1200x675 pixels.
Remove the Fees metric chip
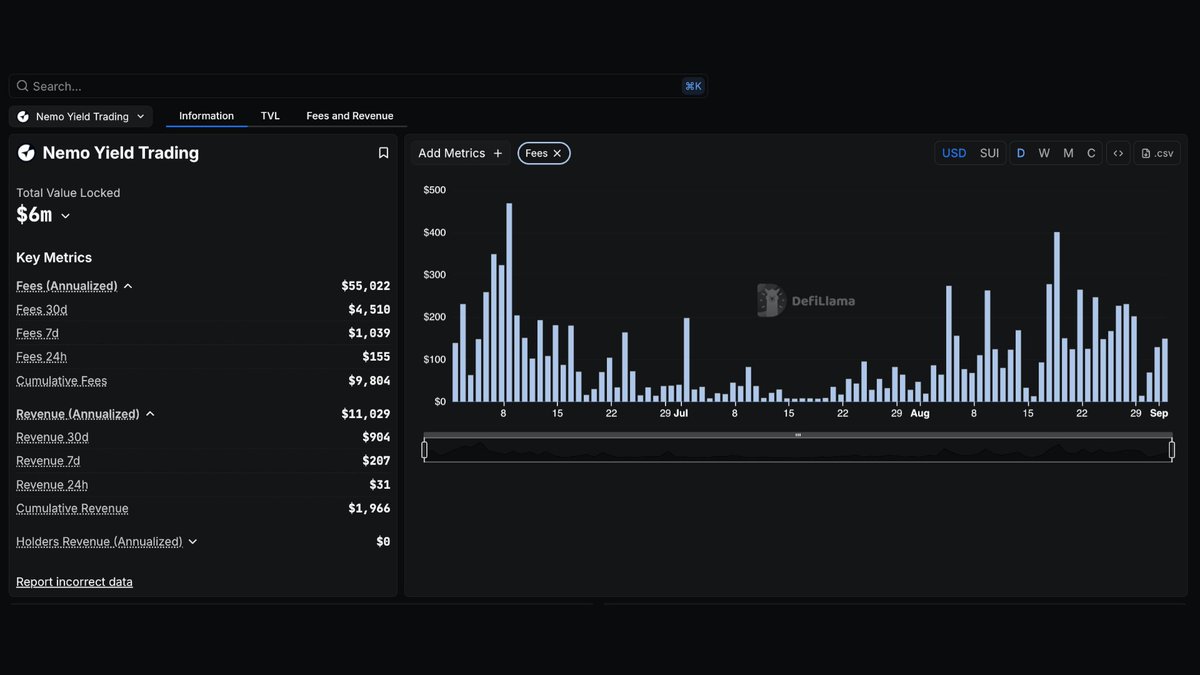click(557, 153)
